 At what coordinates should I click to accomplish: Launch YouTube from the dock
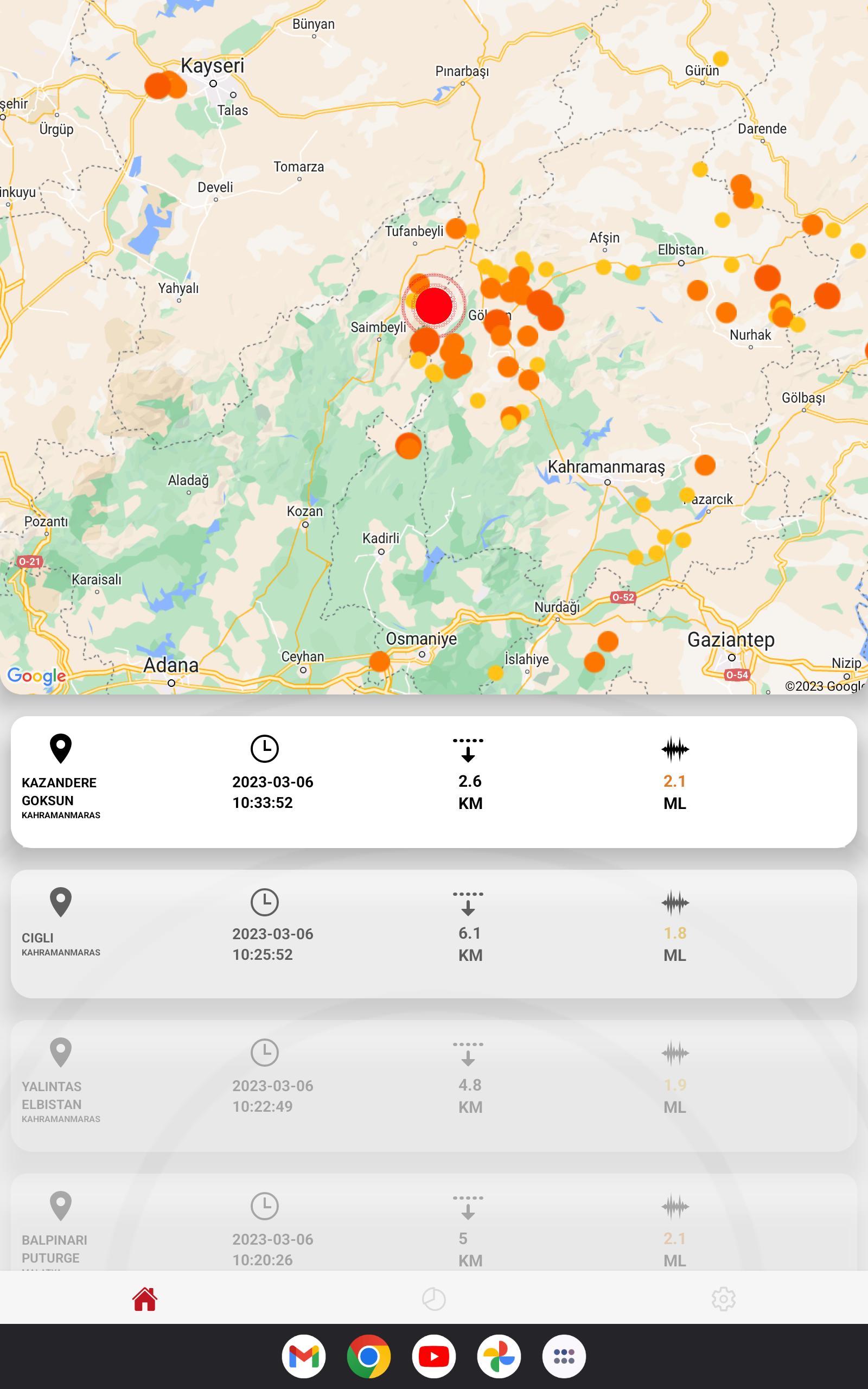(434, 1356)
